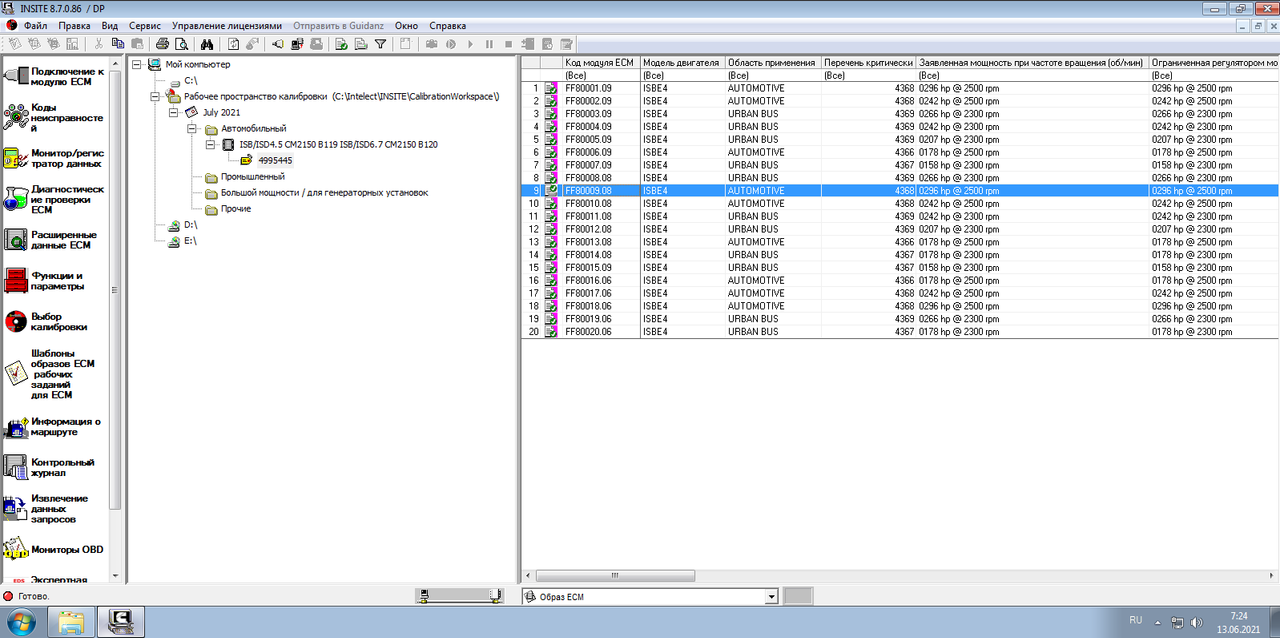1280x638 pixels.
Task: Open the Образ ECM dropdown at bottom
Action: coord(771,597)
